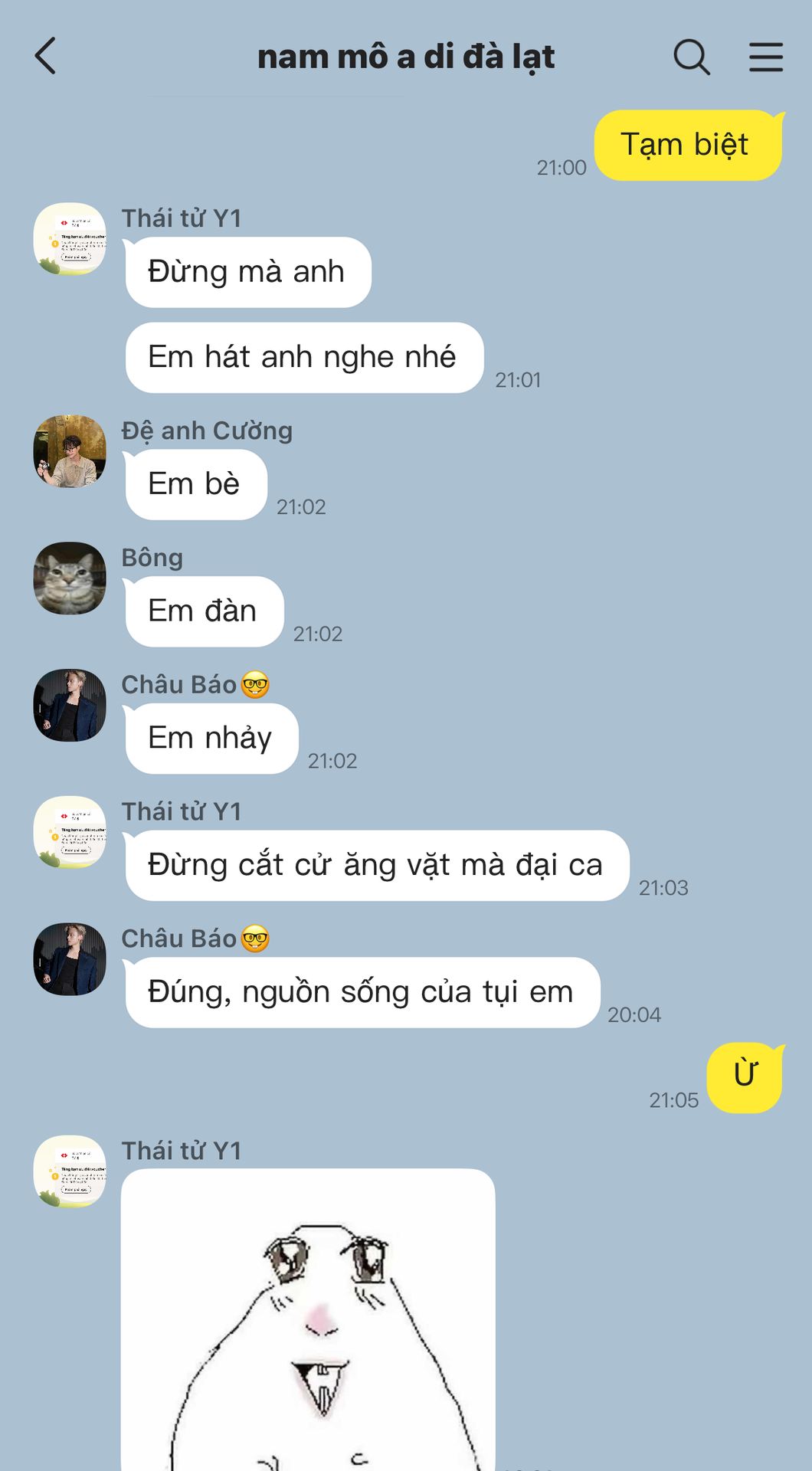Select the yellow Ừ reply bubble

click(x=745, y=1077)
